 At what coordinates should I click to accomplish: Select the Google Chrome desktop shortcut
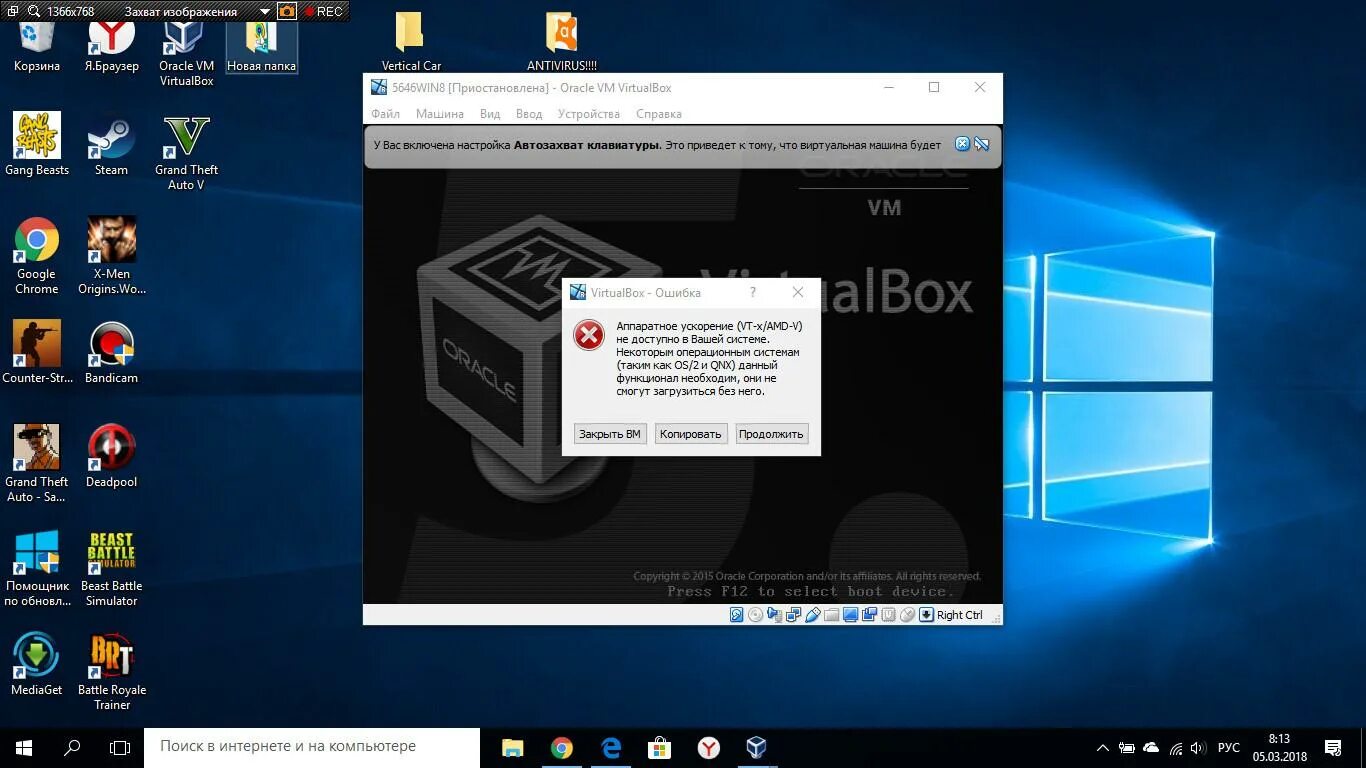[x=37, y=256]
